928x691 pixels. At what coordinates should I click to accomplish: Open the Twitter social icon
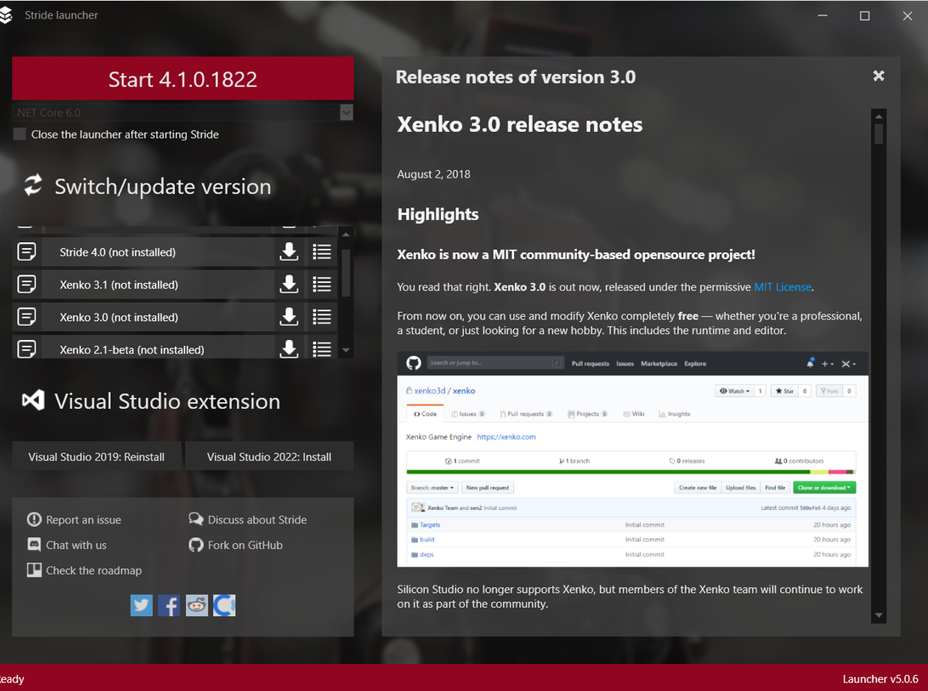coord(141,605)
